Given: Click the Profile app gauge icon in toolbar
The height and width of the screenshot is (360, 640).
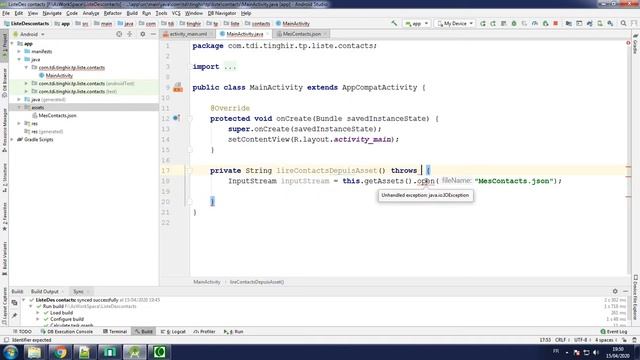Looking at the screenshot, I should 535,24.
